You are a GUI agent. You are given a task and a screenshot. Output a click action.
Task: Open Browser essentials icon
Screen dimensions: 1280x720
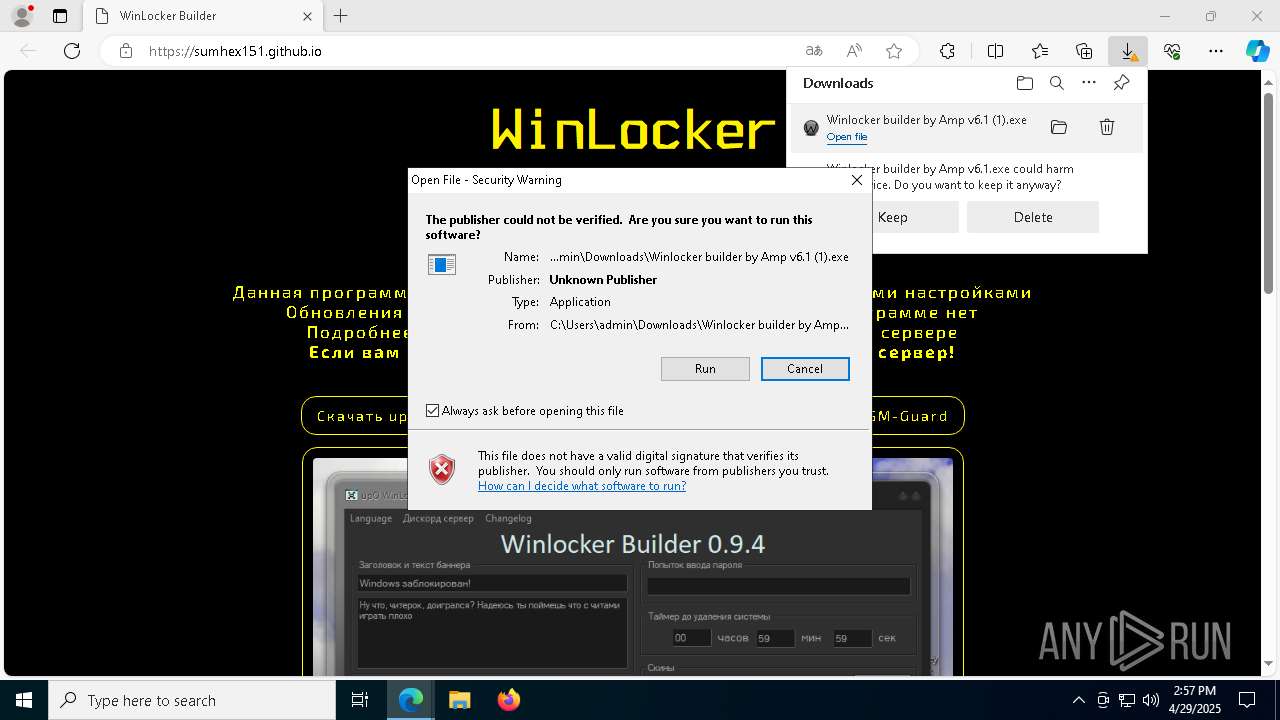click(x=1172, y=51)
